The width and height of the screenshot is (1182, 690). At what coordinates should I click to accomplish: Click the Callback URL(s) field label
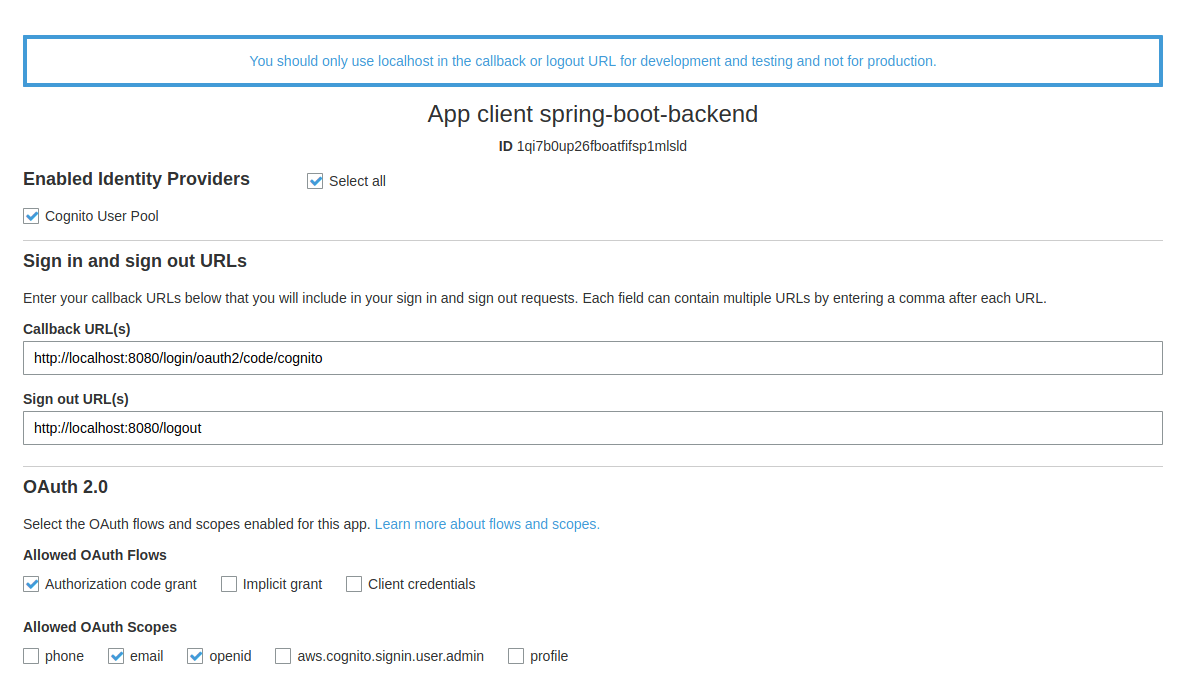coord(77,330)
